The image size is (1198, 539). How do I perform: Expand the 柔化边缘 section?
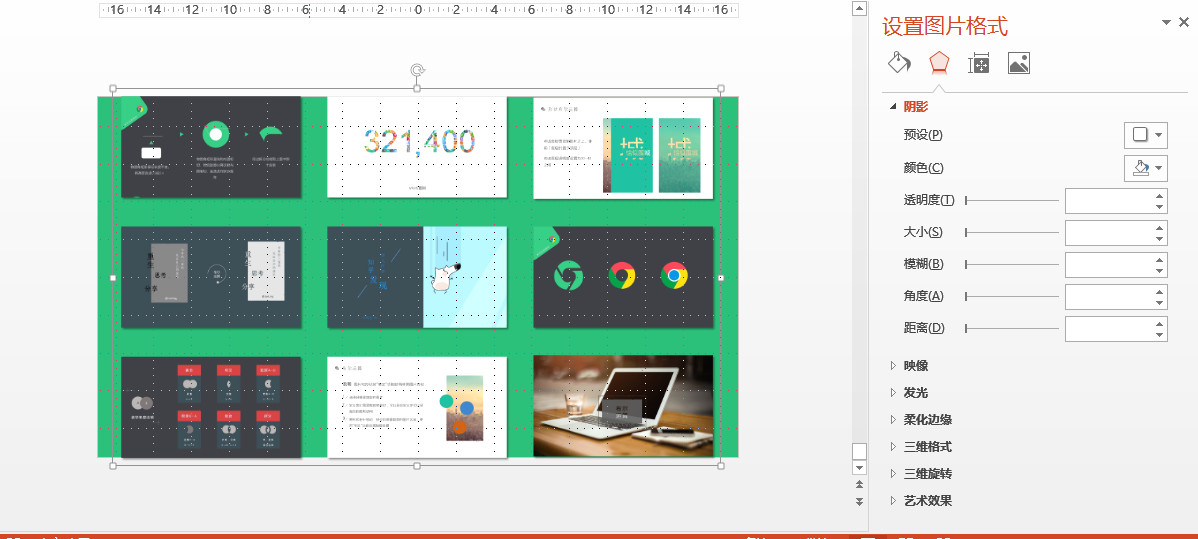[x=927, y=420]
